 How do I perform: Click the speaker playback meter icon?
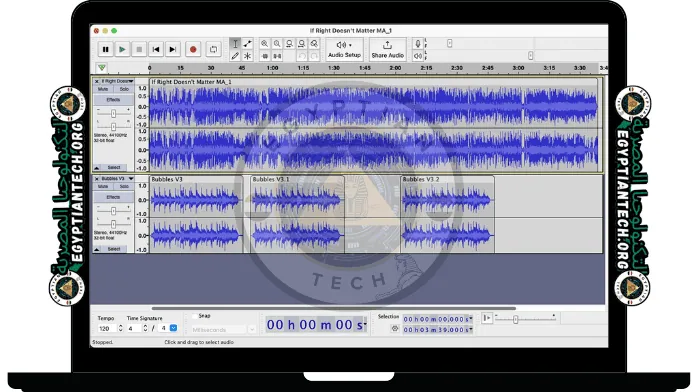[x=418, y=56]
